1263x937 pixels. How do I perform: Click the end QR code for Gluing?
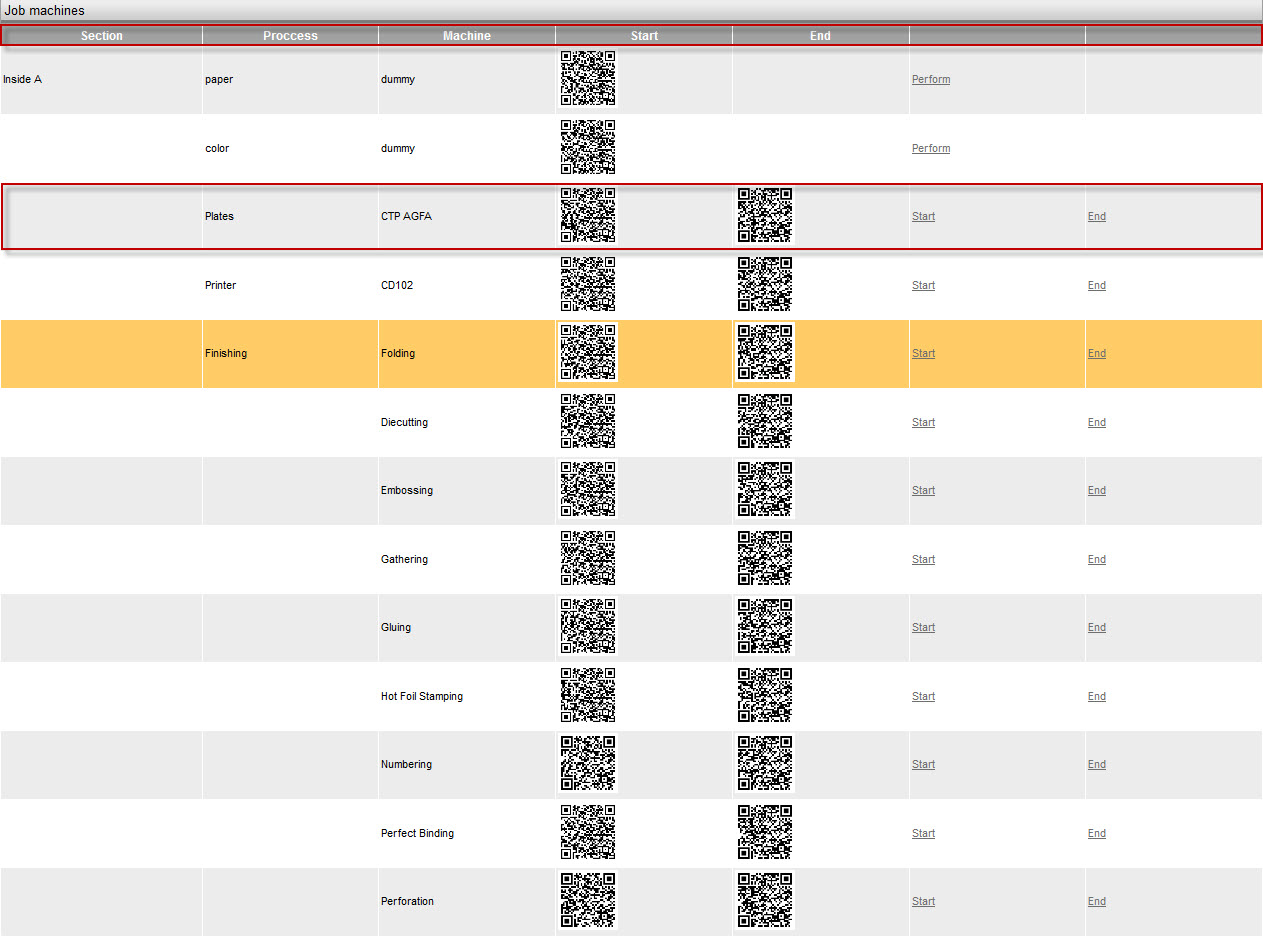pos(765,626)
